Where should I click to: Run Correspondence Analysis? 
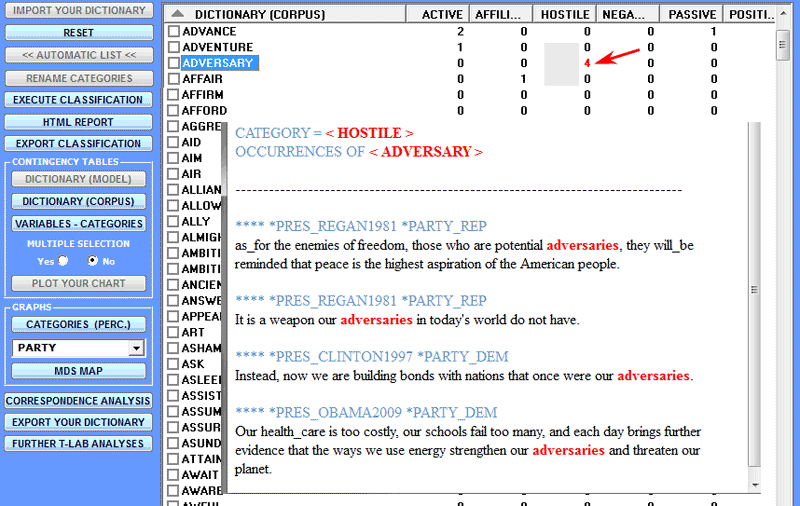pyautogui.click(x=79, y=401)
